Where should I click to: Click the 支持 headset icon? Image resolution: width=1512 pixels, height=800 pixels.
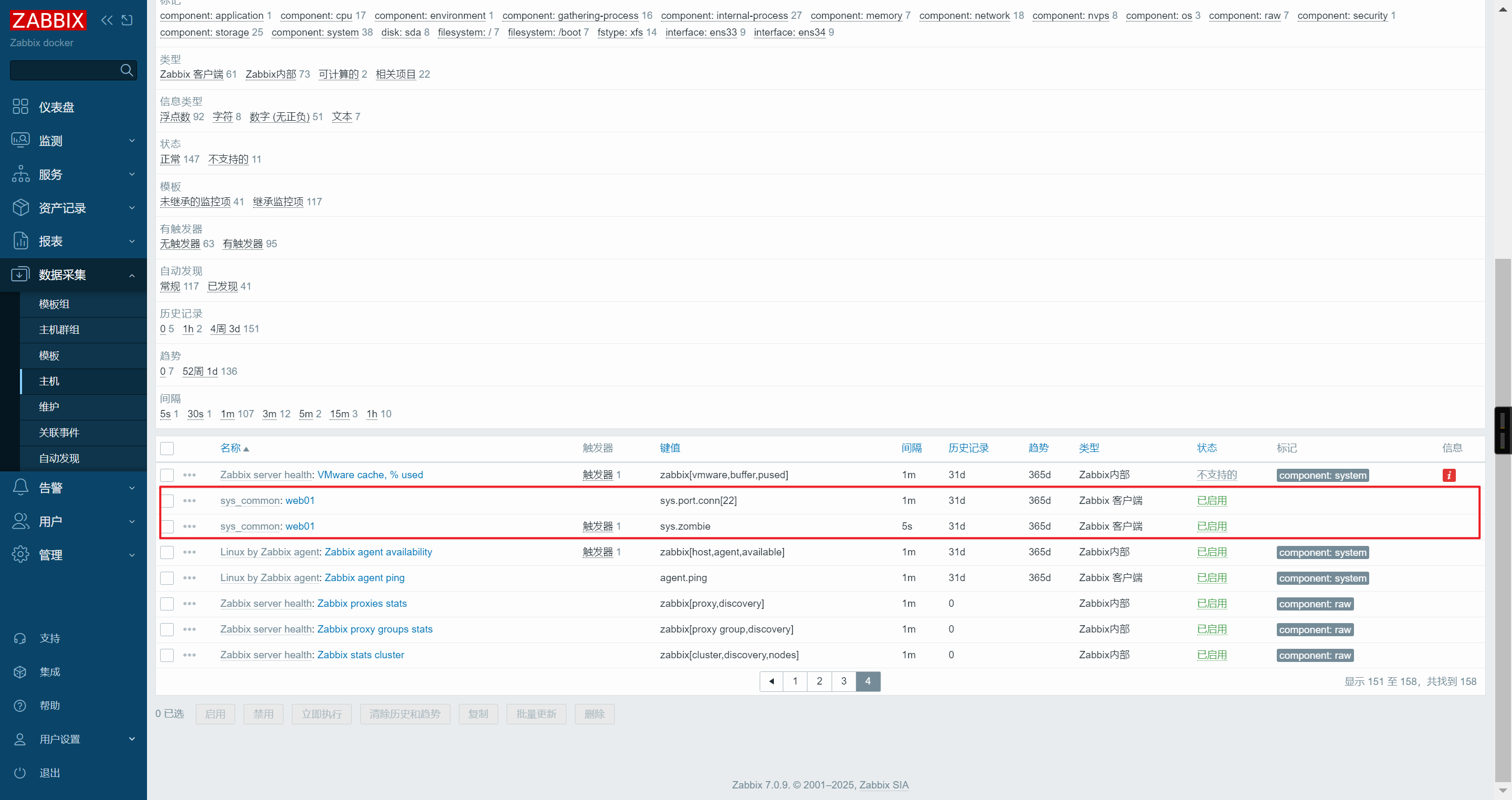20,638
